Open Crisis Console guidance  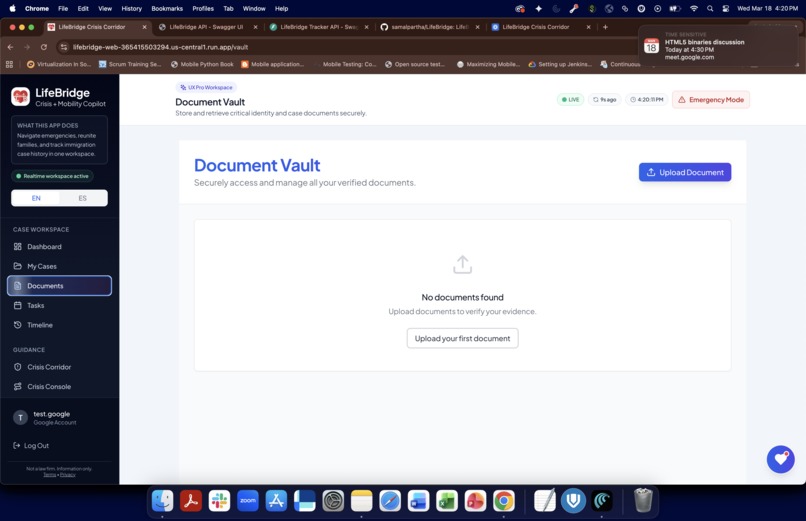click(59, 386)
